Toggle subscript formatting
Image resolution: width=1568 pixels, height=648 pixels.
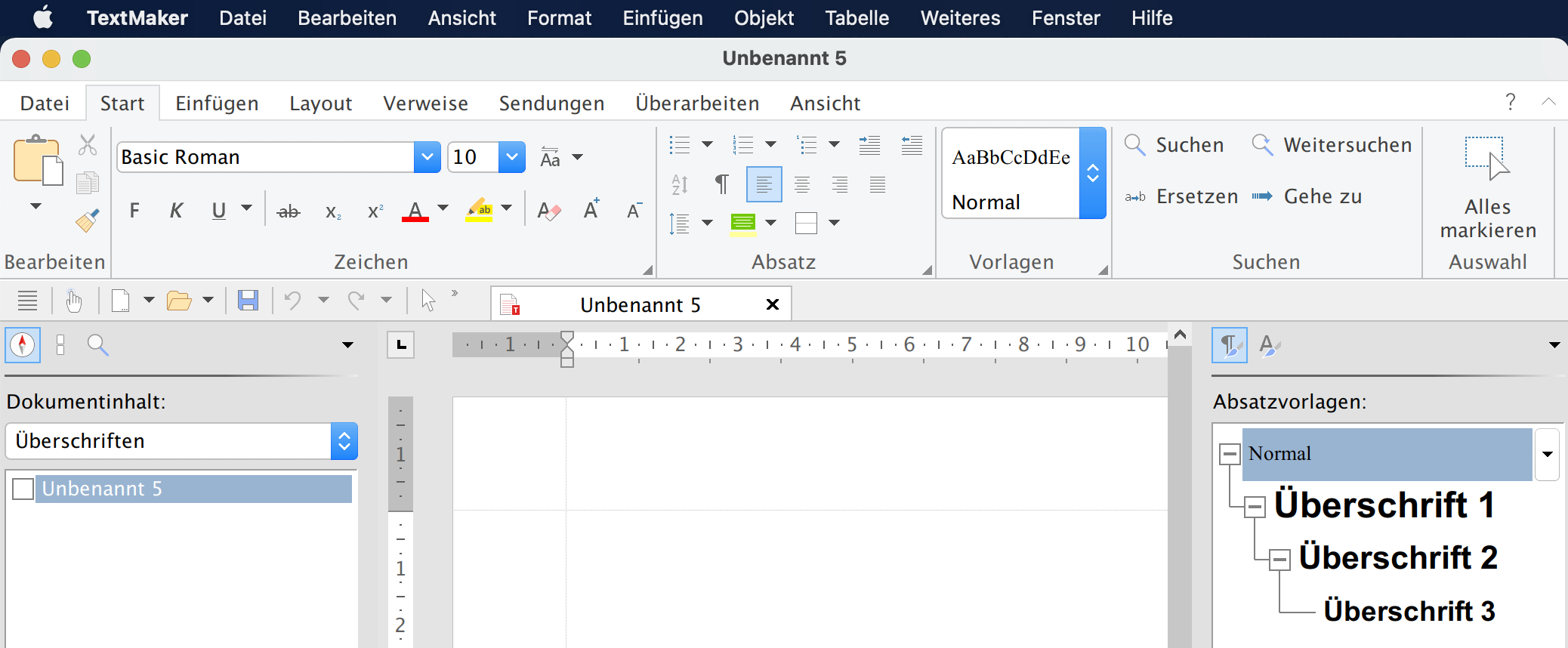coord(333,212)
